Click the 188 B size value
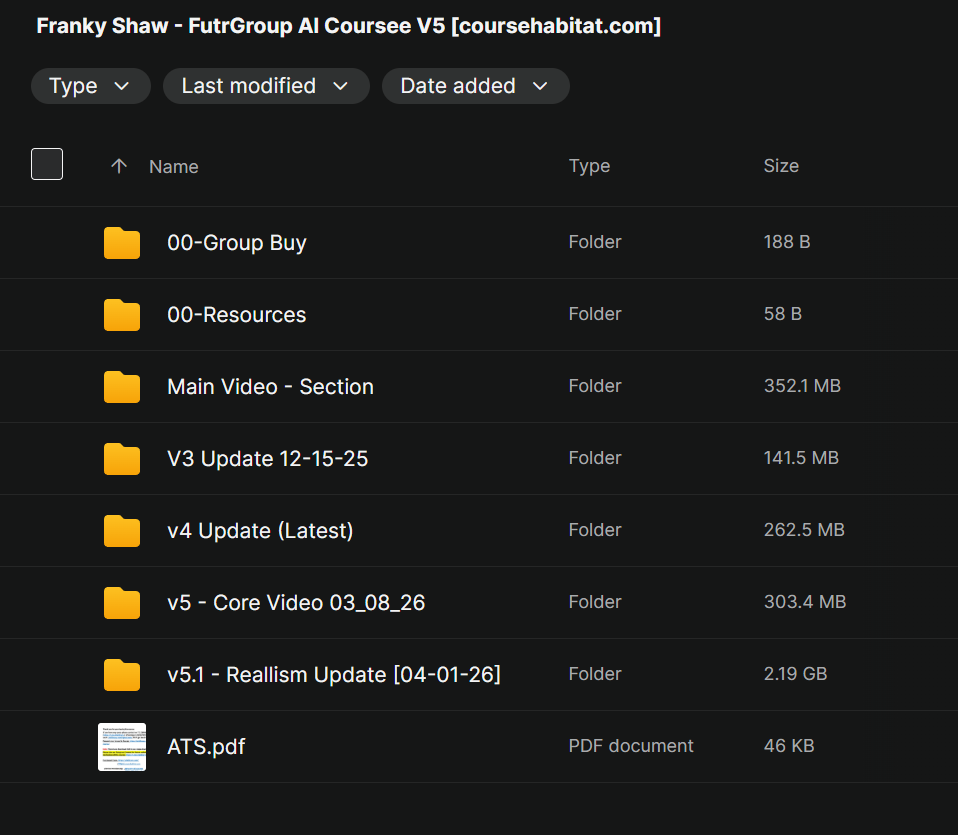Viewport: 958px width, 835px height. click(x=787, y=242)
